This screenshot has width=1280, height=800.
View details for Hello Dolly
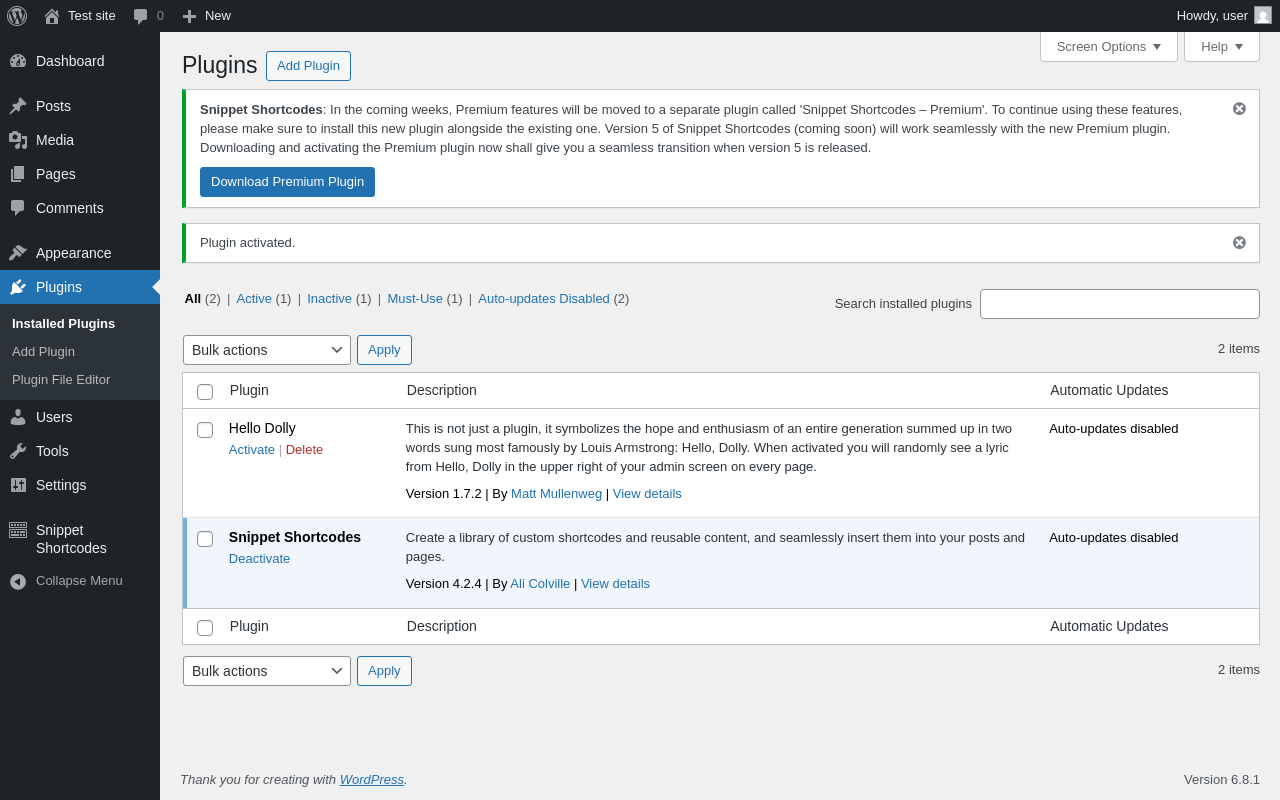point(647,494)
